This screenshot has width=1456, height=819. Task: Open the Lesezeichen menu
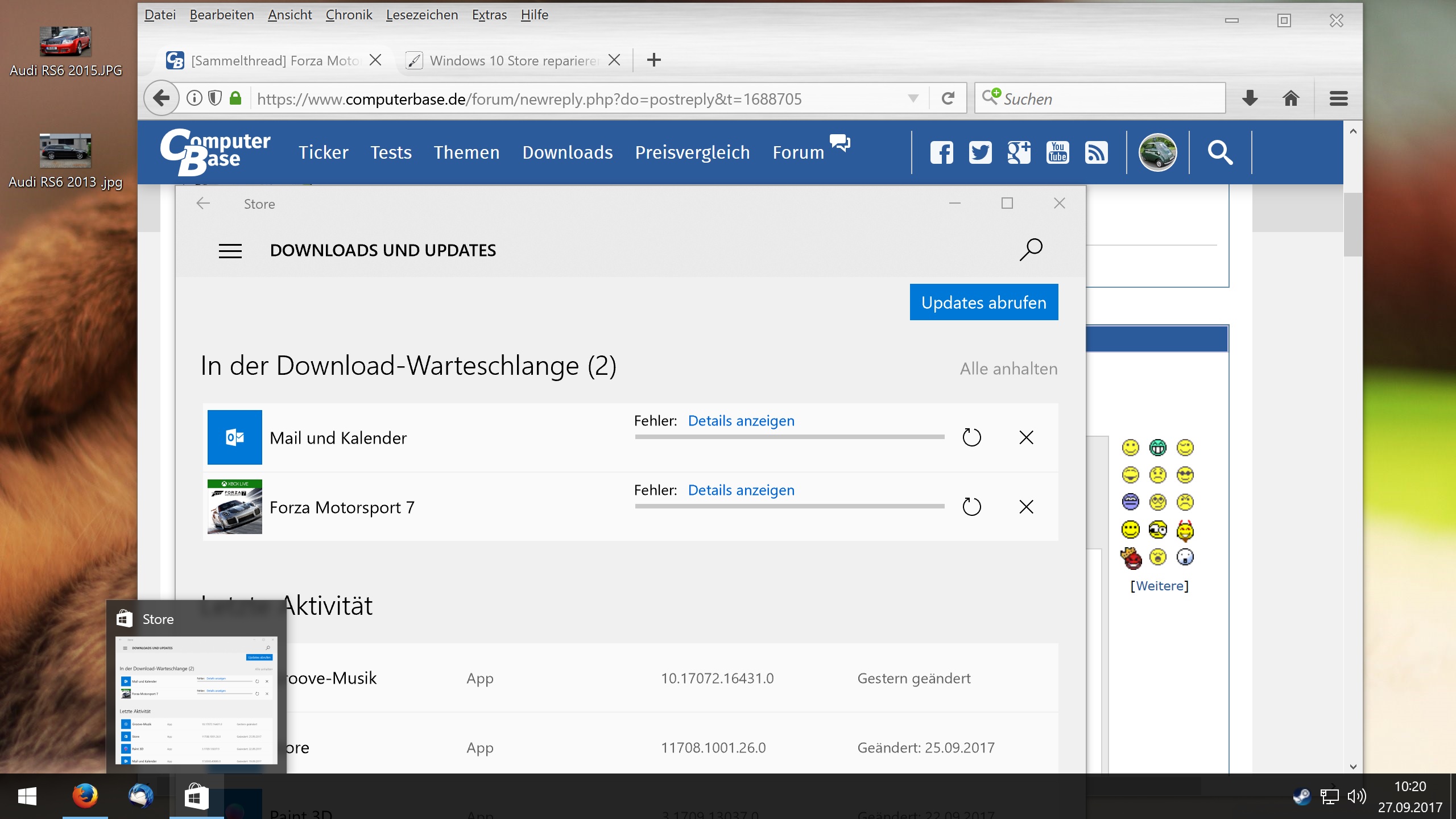tap(421, 15)
